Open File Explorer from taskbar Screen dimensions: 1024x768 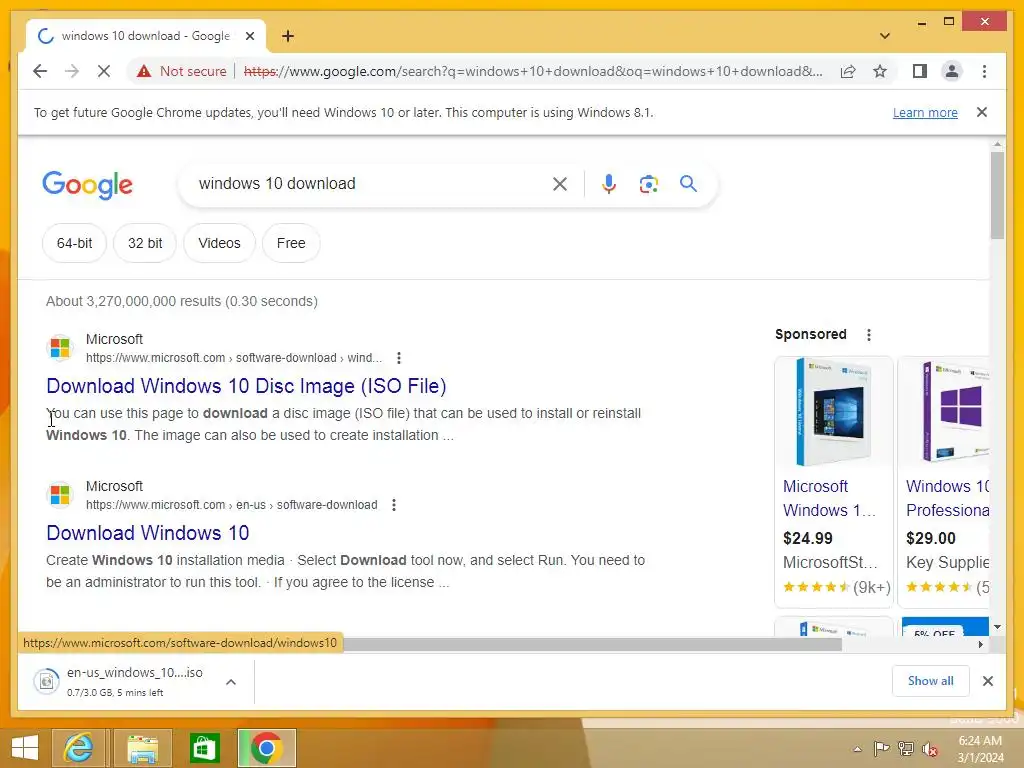click(x=142, y=748)
